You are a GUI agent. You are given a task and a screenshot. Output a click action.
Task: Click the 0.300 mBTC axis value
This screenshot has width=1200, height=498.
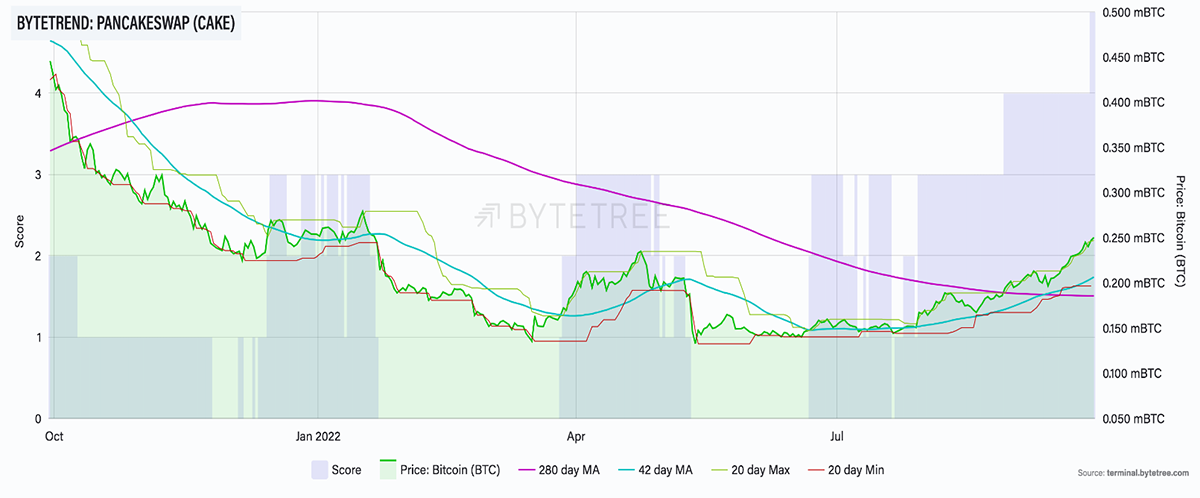pyautogui.click(x=1135, y=192)
